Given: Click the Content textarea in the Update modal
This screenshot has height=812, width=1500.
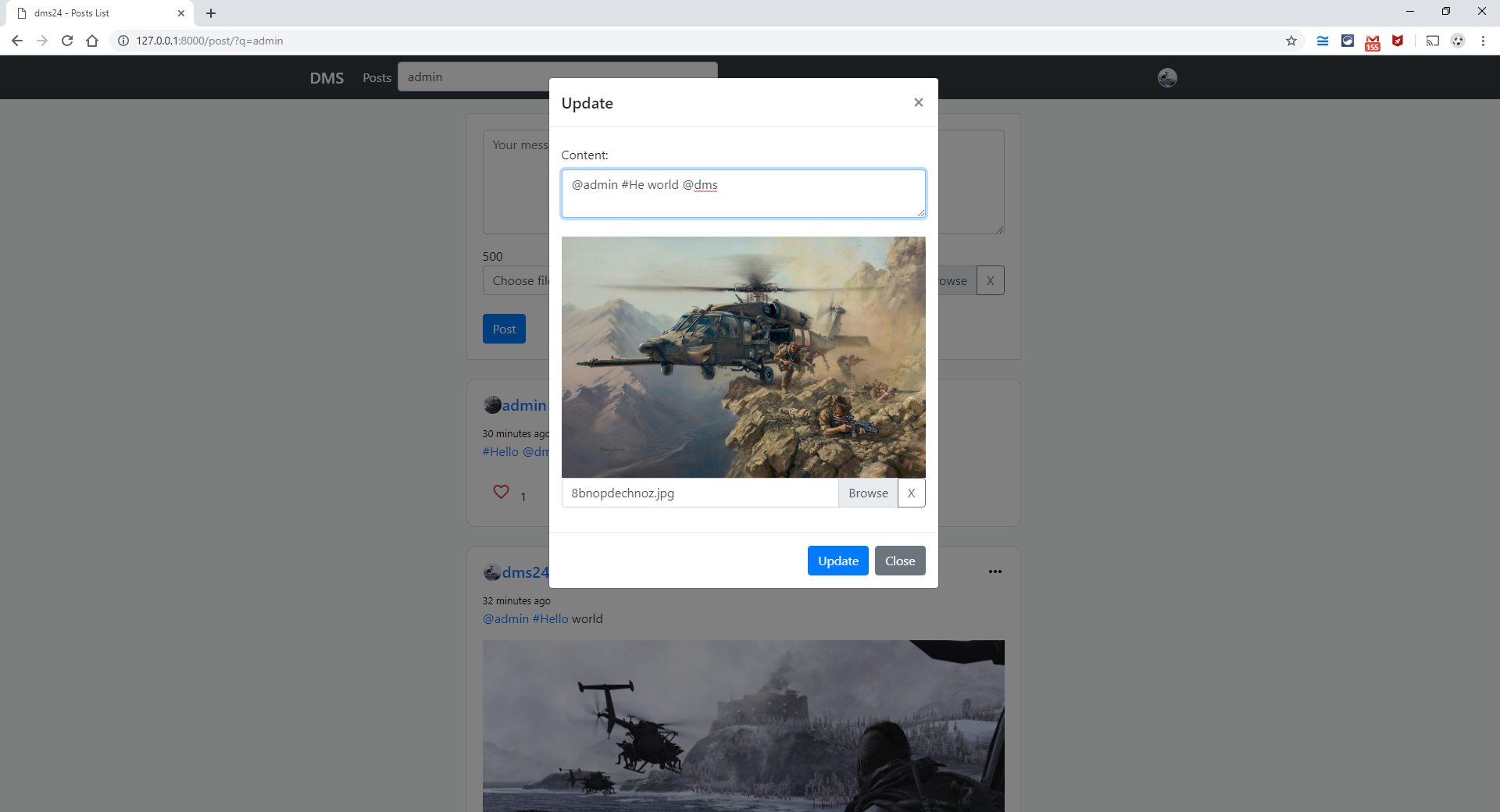Looking at the screenshot, I should (x=743, y=194).
